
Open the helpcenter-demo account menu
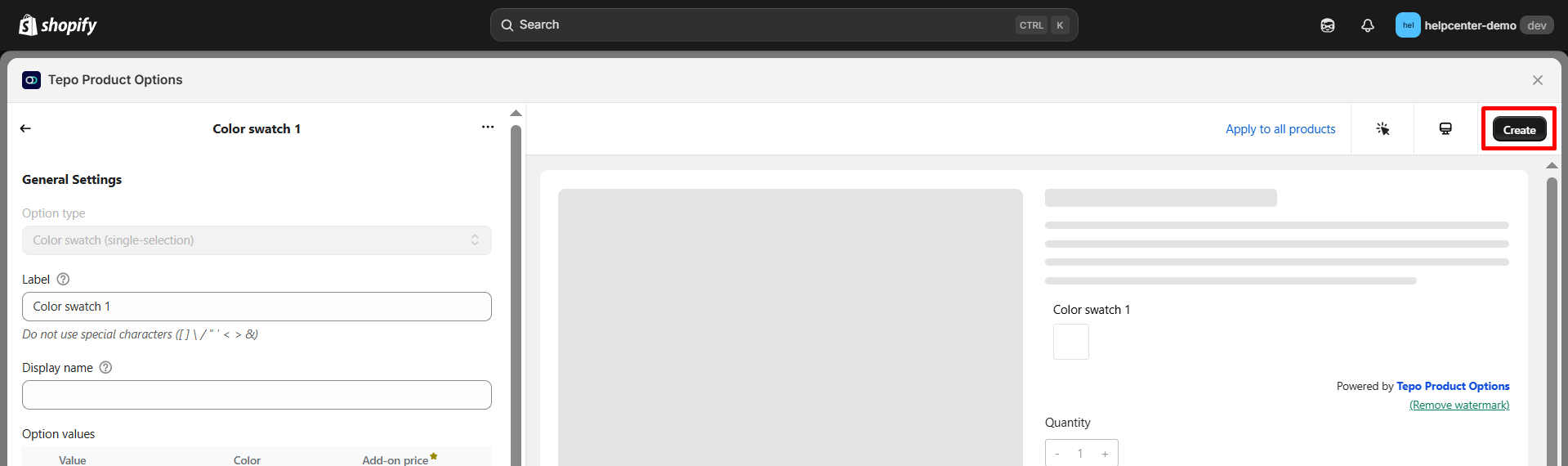[1475, 25]
